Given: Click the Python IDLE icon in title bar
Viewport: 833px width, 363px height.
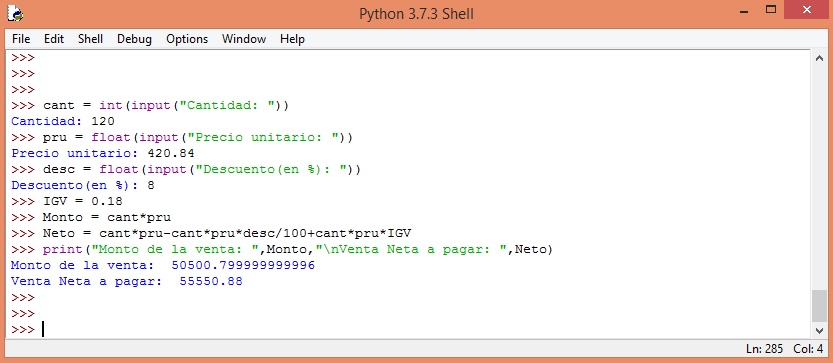Looking at the screenshot, I should point(14,13).
